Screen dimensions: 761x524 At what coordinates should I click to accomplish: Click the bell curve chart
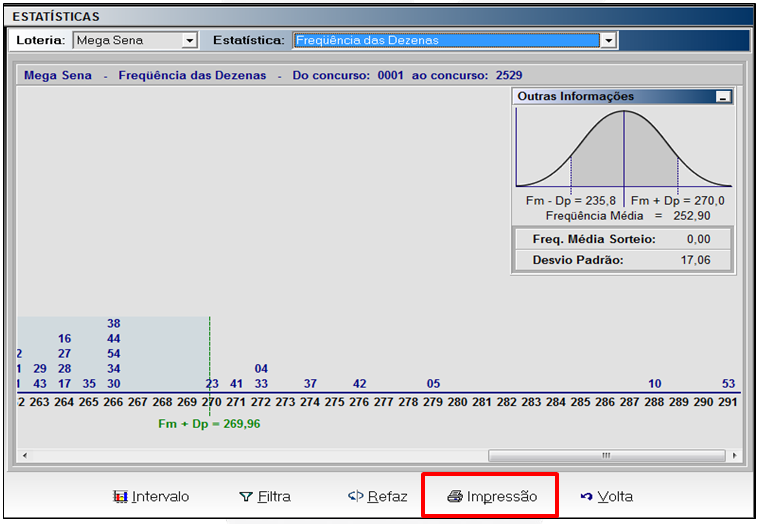coord(624,148)
